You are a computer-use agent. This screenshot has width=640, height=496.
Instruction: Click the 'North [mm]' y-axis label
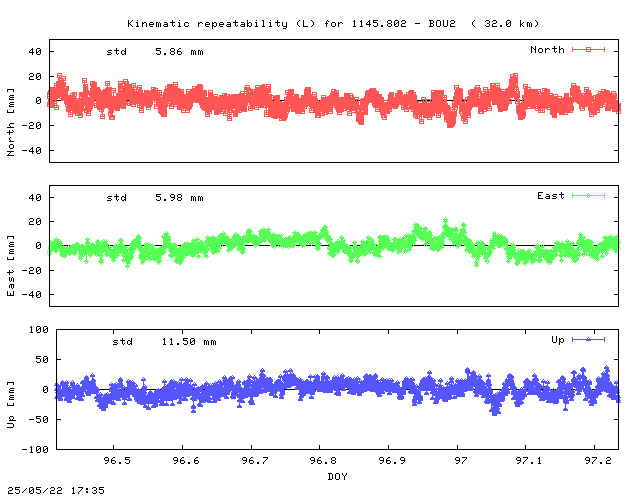11,122
